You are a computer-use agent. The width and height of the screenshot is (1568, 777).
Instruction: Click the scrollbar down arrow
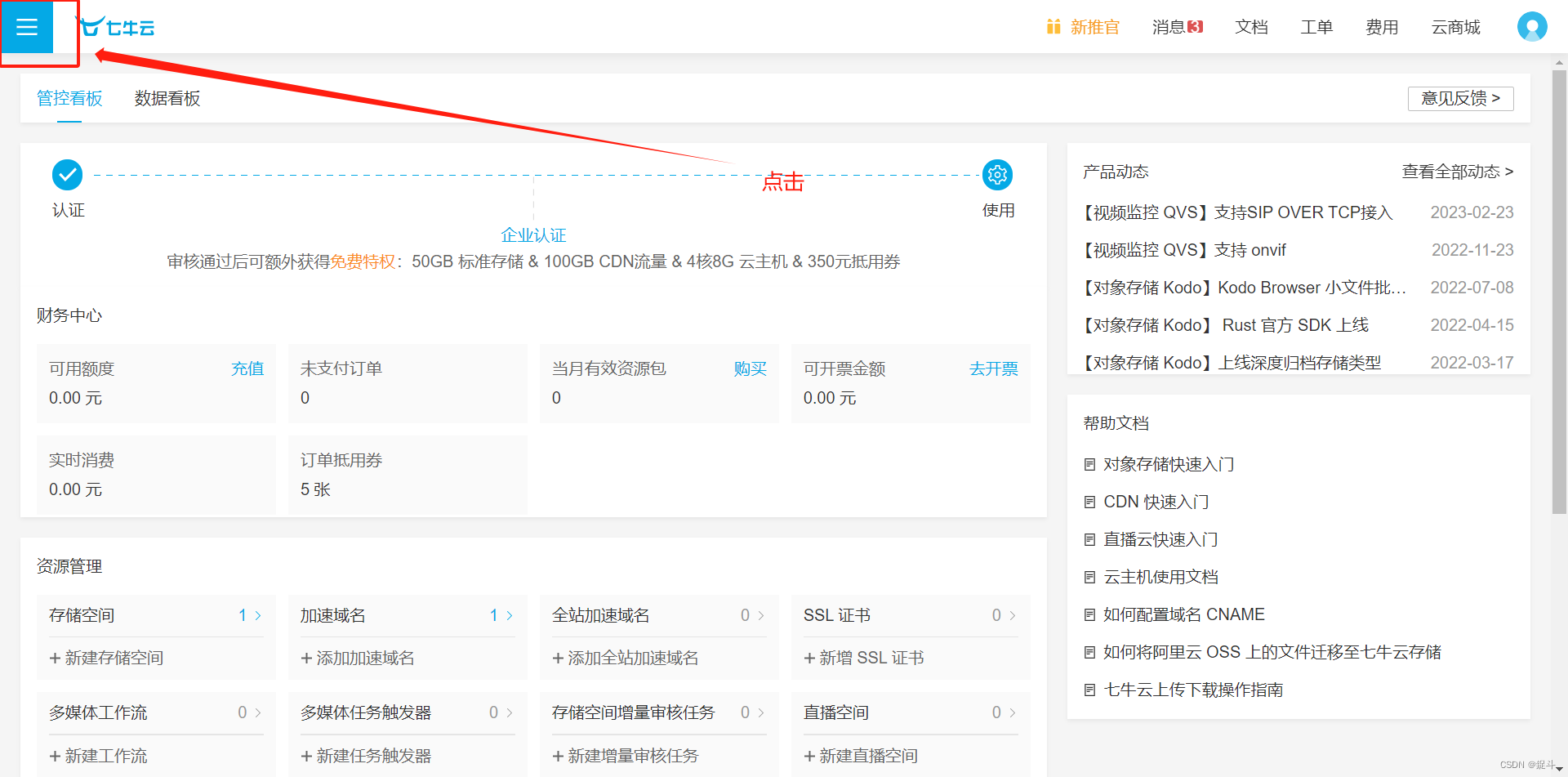pyautogui.click(x=1559, y=770)
